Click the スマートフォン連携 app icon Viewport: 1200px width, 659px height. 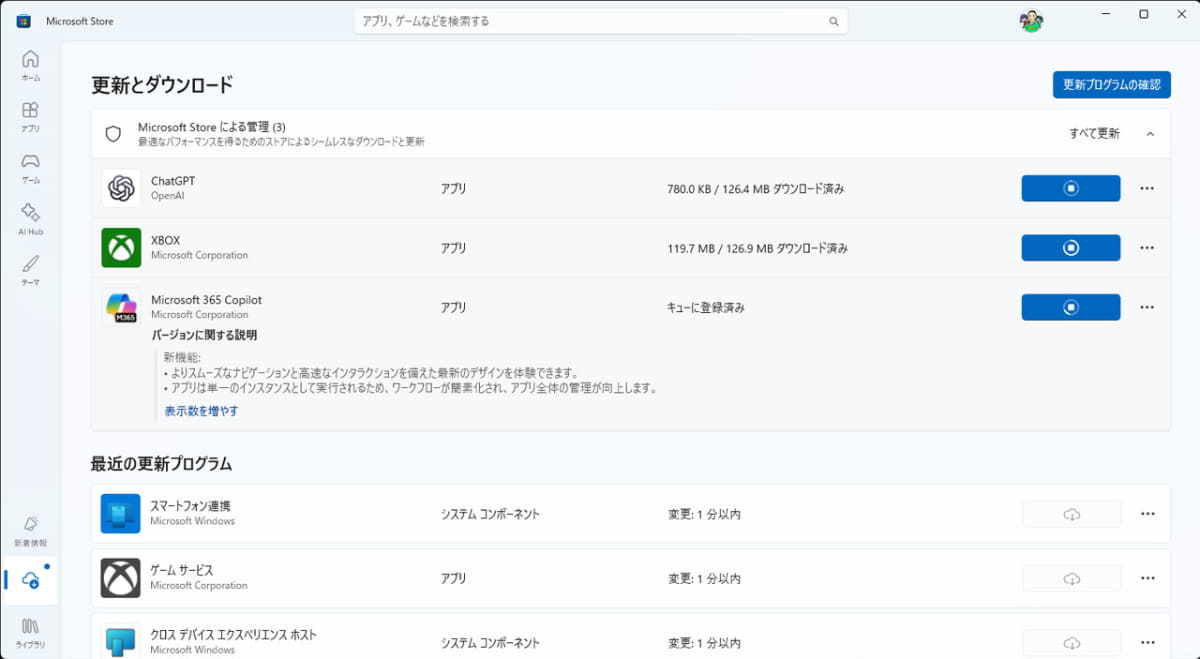point(121,514)
